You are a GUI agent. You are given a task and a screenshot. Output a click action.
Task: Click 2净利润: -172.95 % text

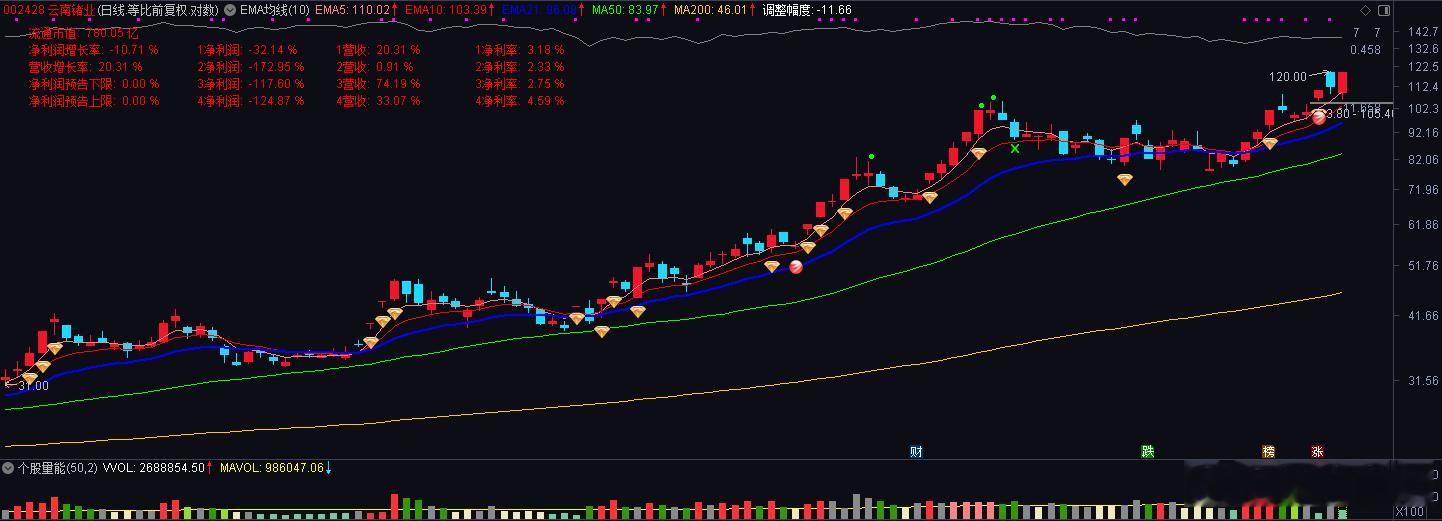[x=251, y=67]
